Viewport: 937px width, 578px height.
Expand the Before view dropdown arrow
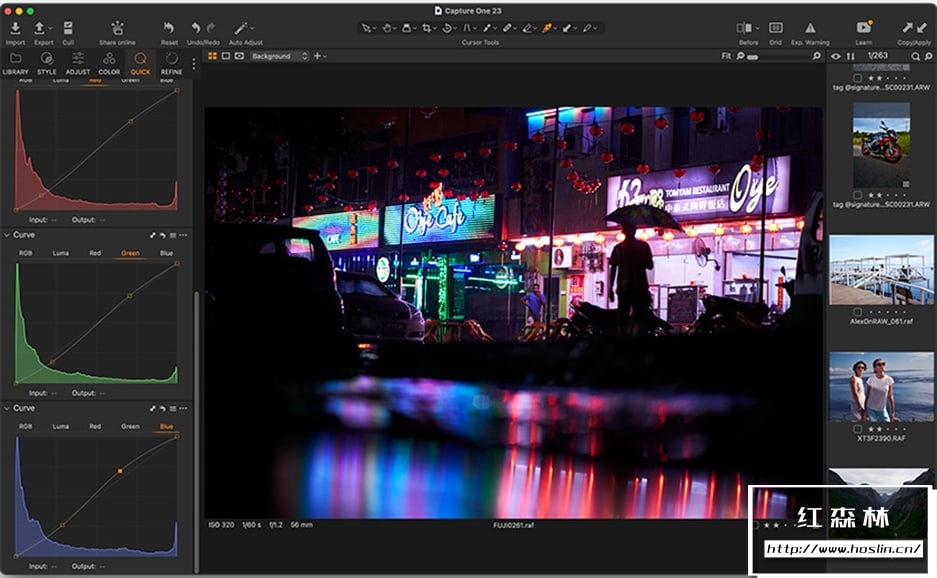click(x=758, y=29)
